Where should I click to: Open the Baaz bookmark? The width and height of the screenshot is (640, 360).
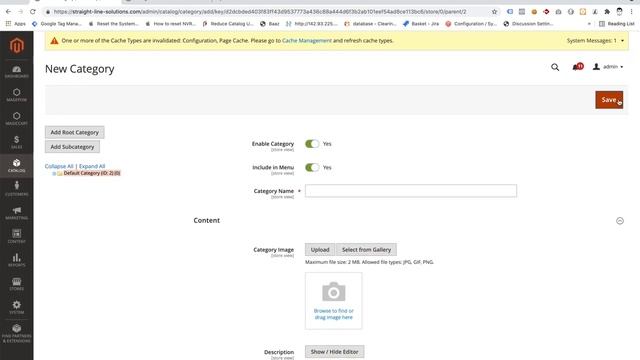coord(269,24)
